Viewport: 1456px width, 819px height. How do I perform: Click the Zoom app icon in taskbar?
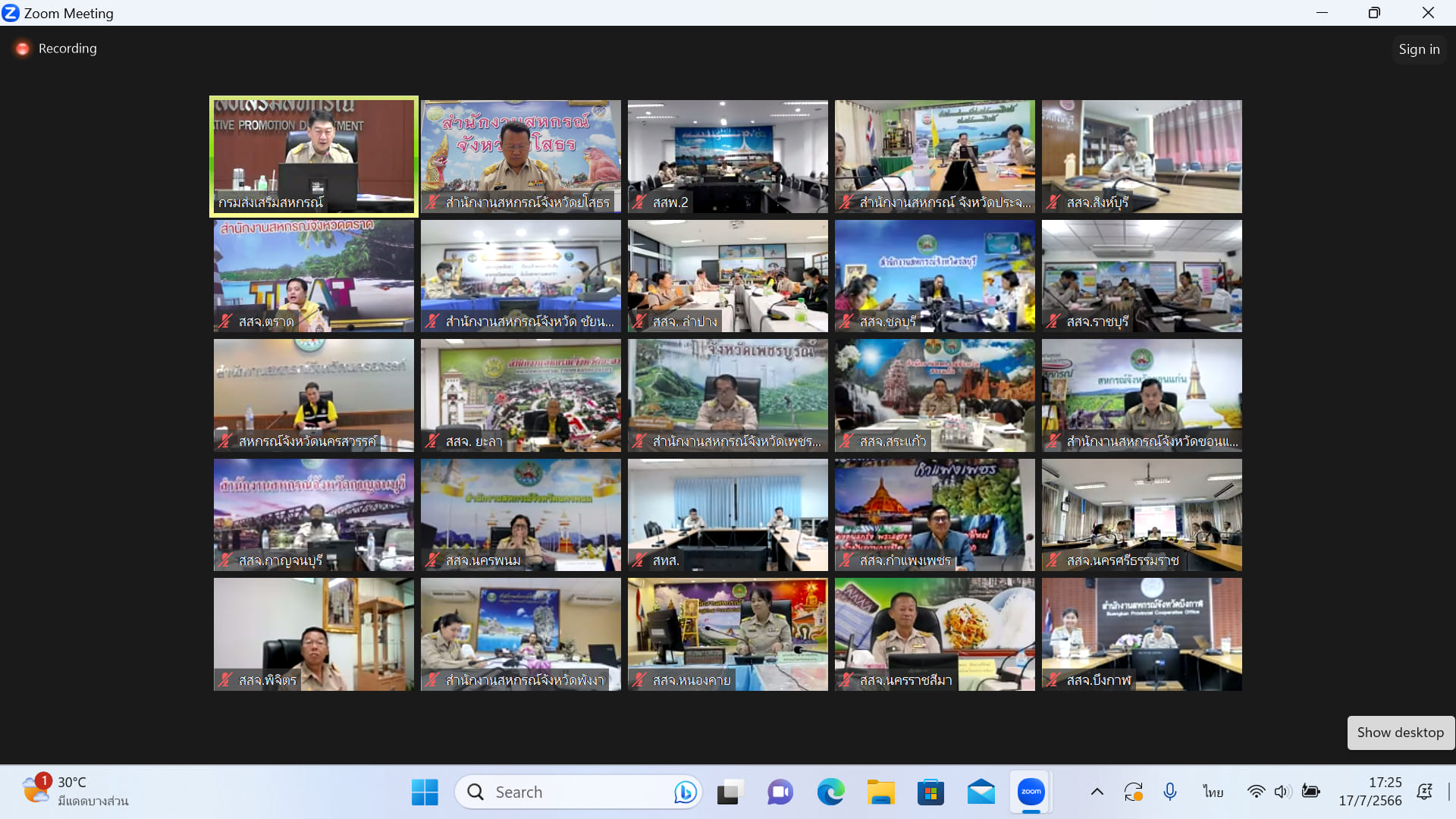pyautogui.click(x=1031, y=792)
